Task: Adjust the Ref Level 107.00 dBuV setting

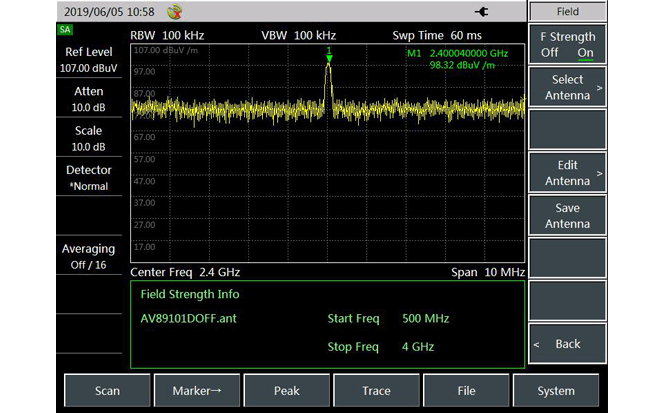Action: click(89, 60)
